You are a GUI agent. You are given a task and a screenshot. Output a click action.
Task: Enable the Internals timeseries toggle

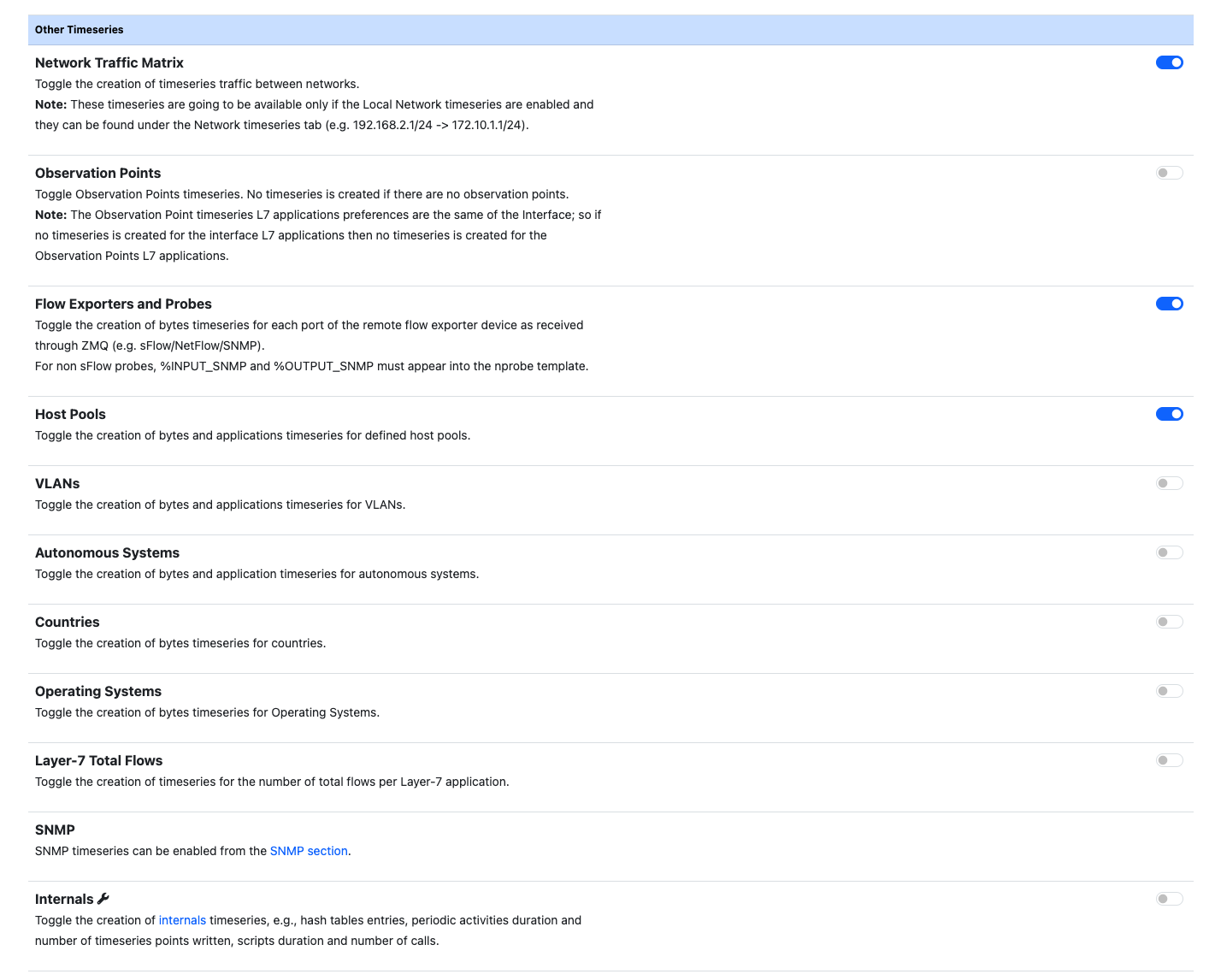[1169, 899]
